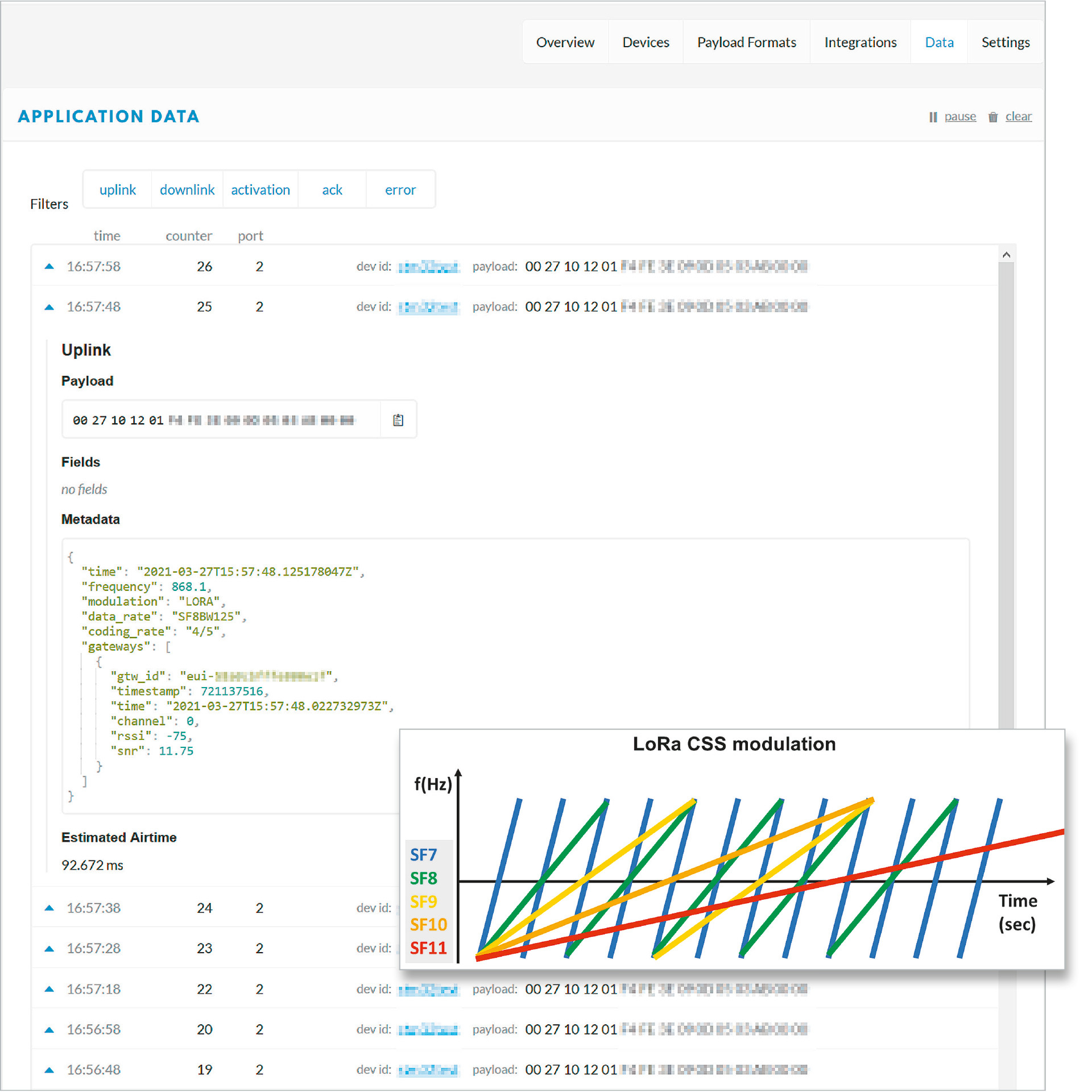The image size is (1092, 1092).
Task: Expand the 16:57:58 uplink entry
Action: pos(49,266)
